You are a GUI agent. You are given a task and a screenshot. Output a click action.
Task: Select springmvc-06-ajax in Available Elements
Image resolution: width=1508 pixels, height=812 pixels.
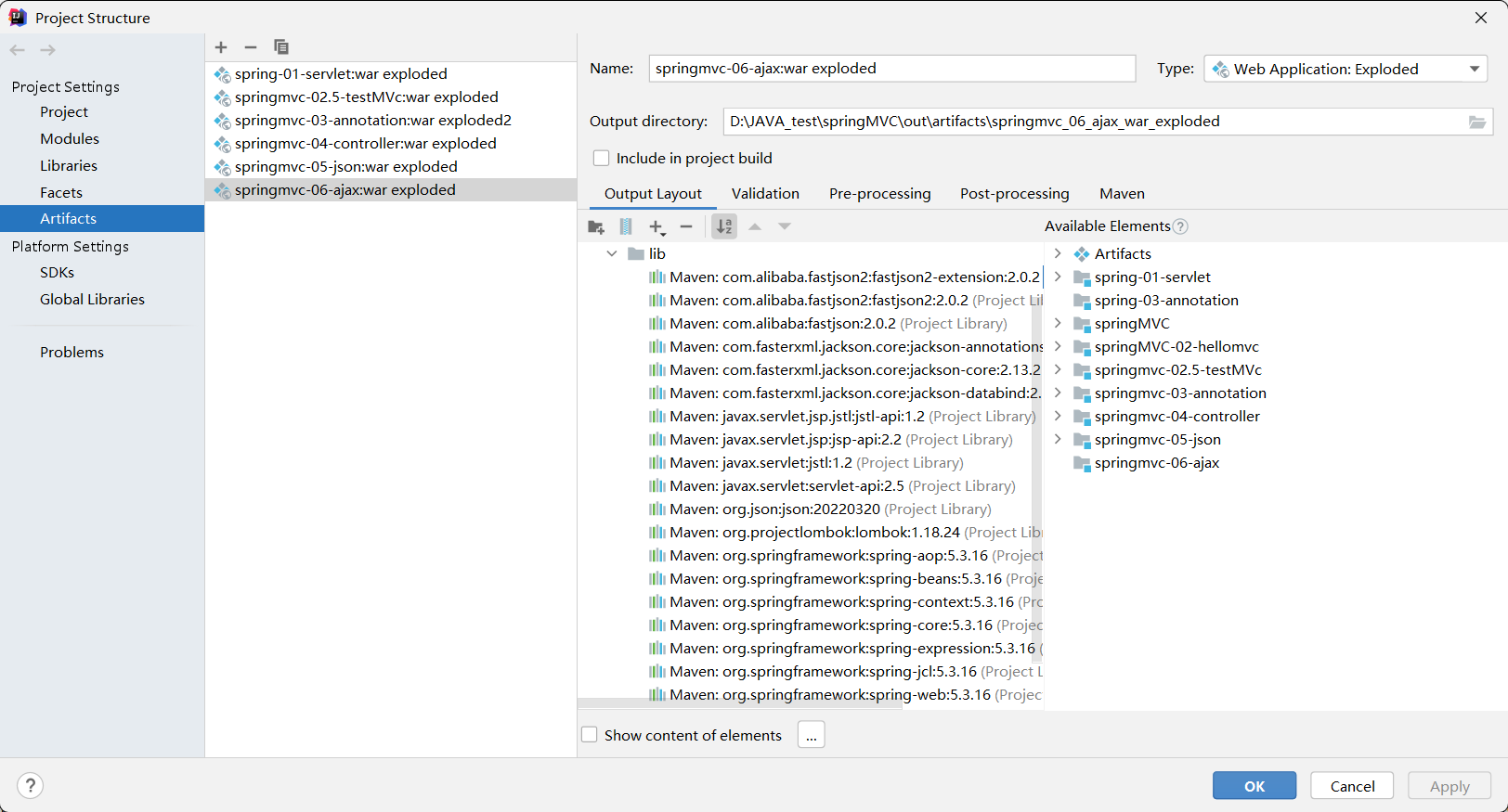pyautogui.click(x=1147, y=463)
